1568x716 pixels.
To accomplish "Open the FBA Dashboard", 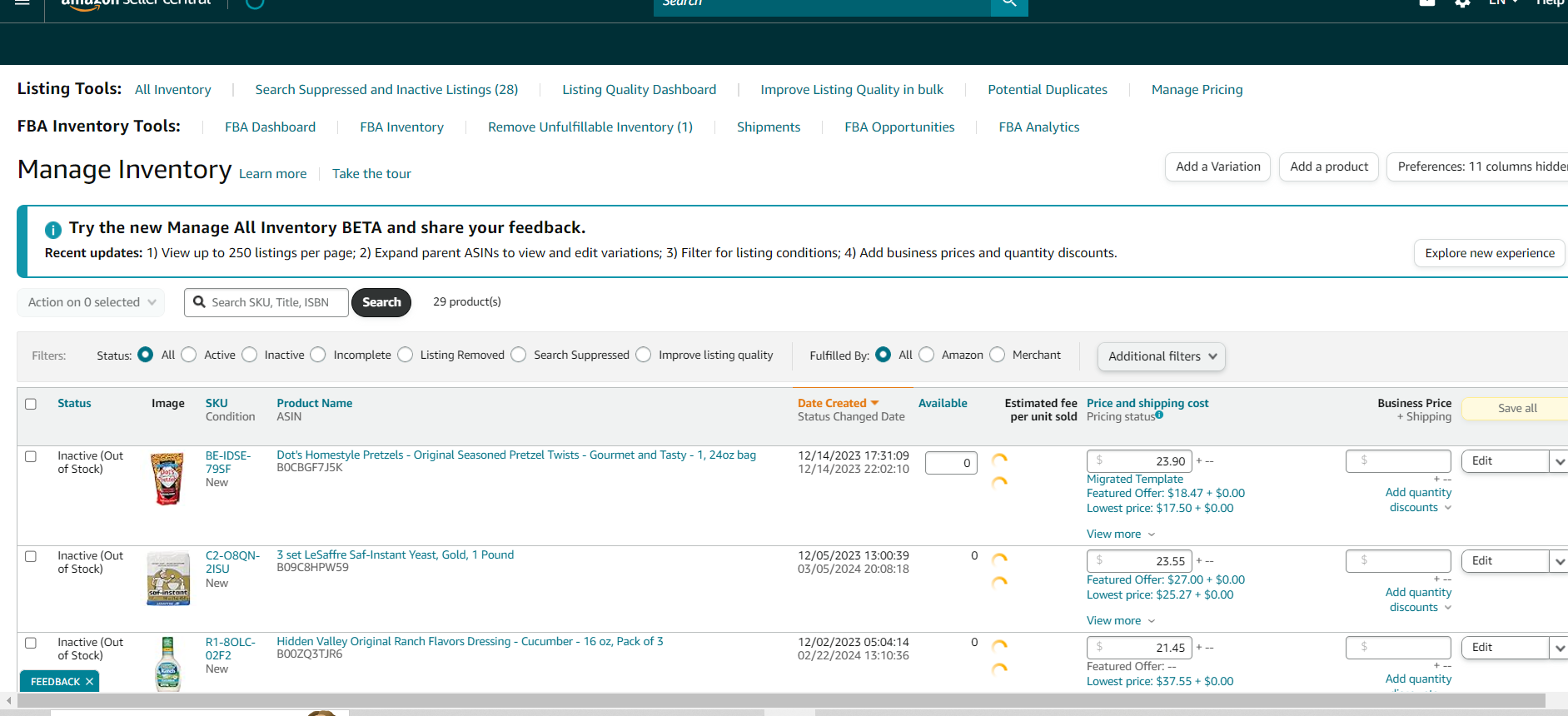I will 270,127.
